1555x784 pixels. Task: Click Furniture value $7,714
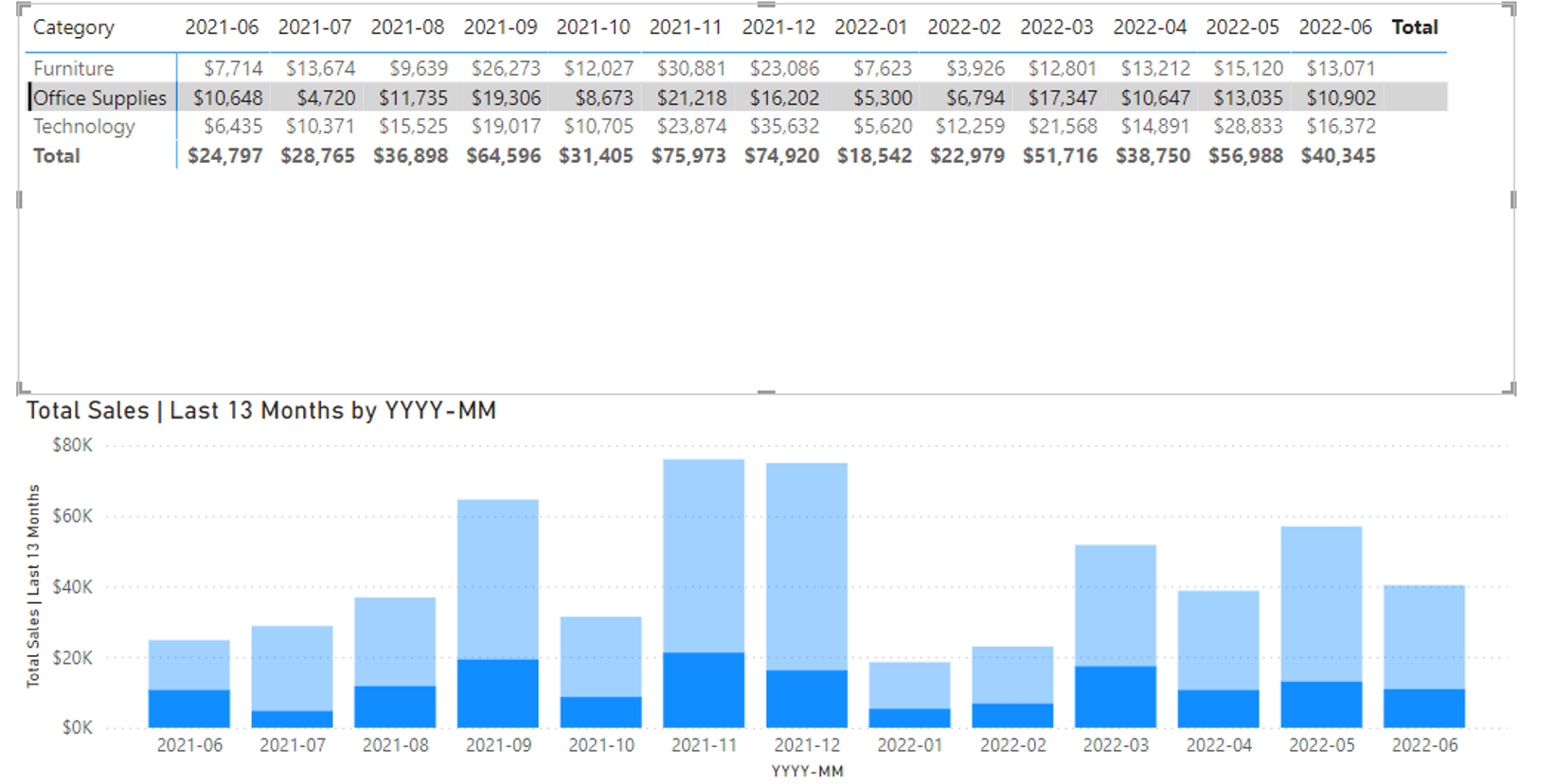point(233,68)
